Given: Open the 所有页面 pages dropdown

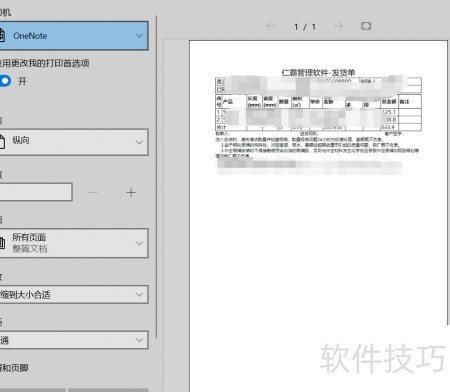Looking at the screenshot, I should [74, 243].
